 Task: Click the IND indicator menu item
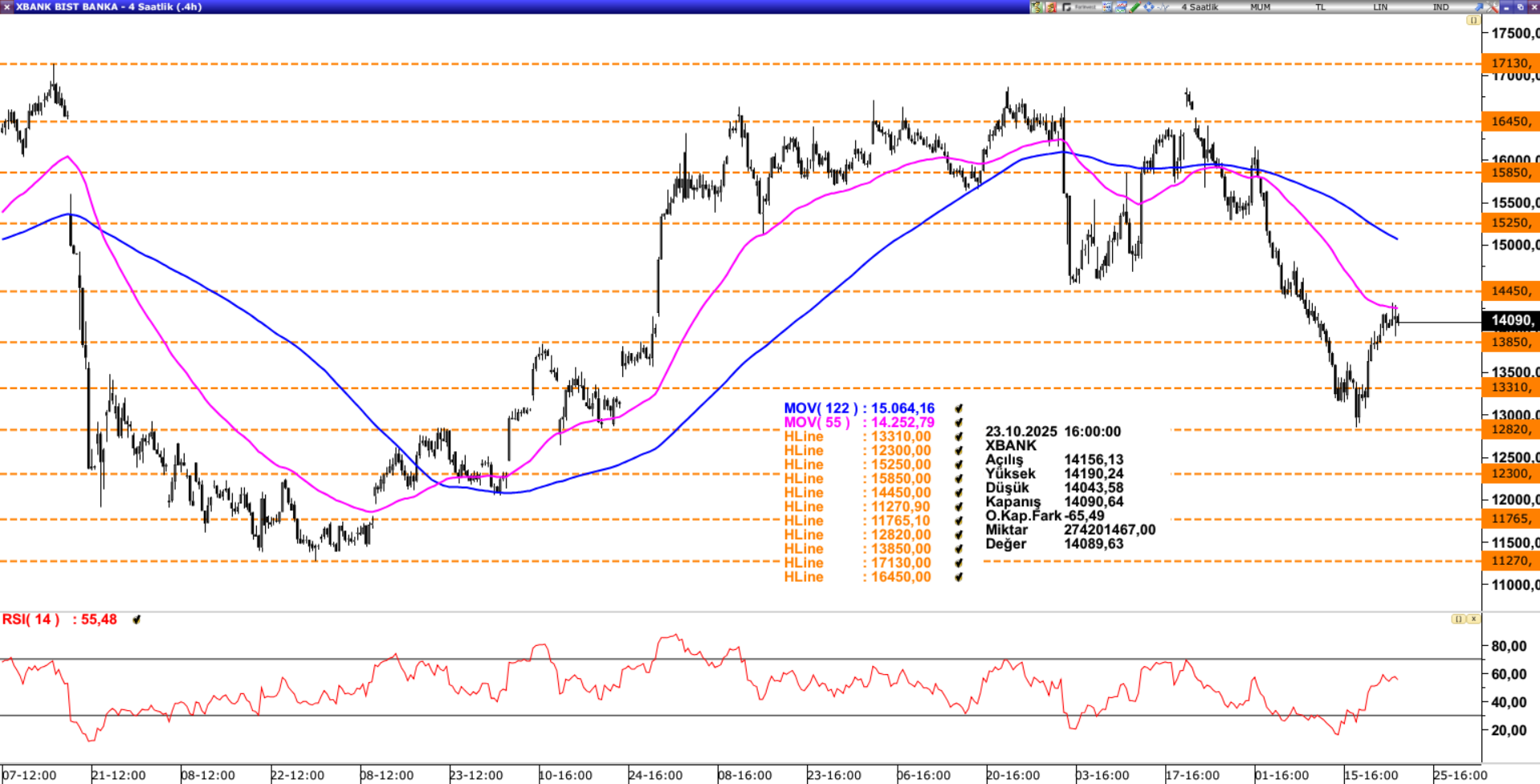click(1441, 7)
